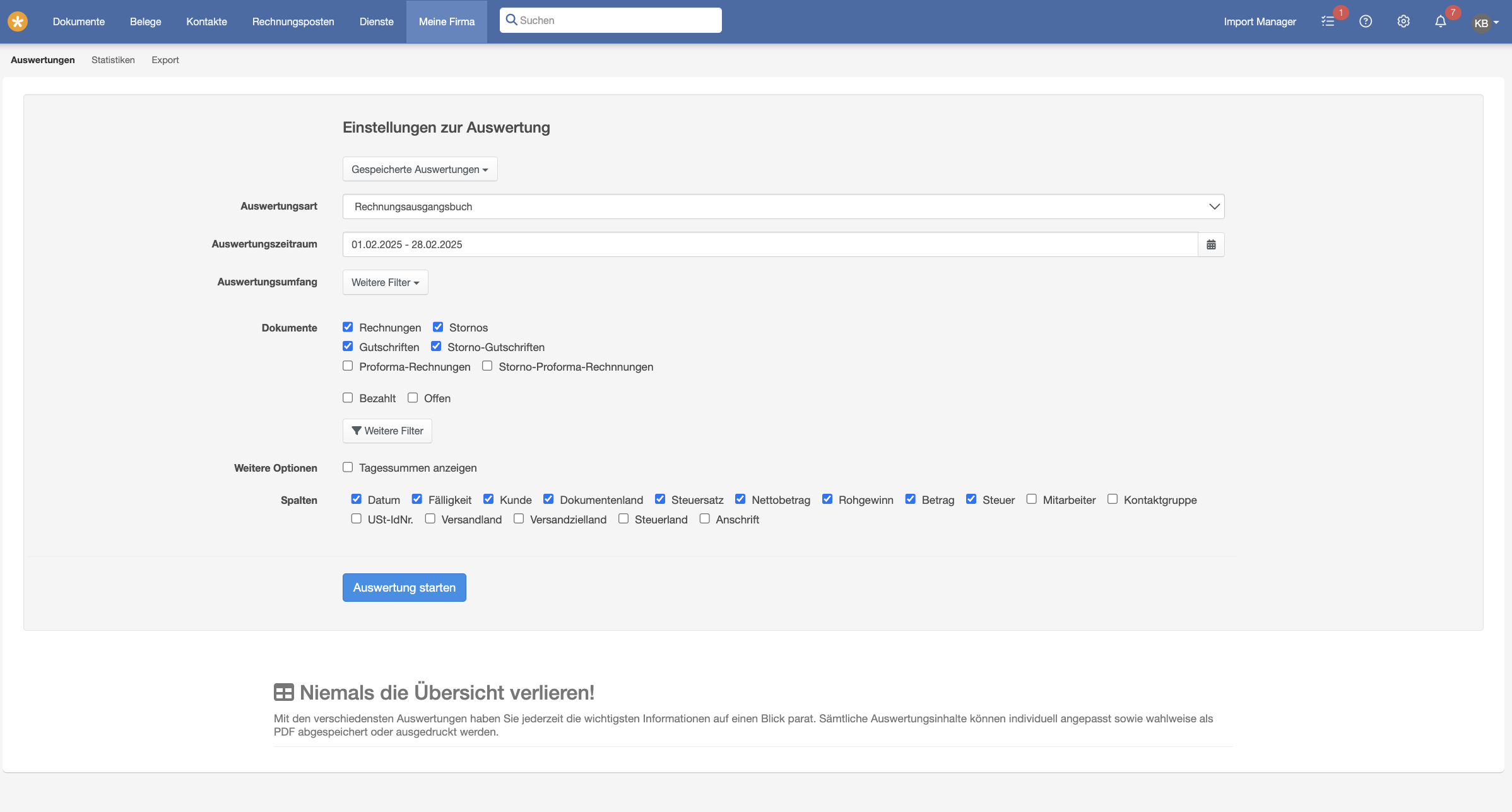The width and height of the screenshot is (1512, 812).
Task: Uncheck the Steuer column checkbox
Action: point(971,499)
